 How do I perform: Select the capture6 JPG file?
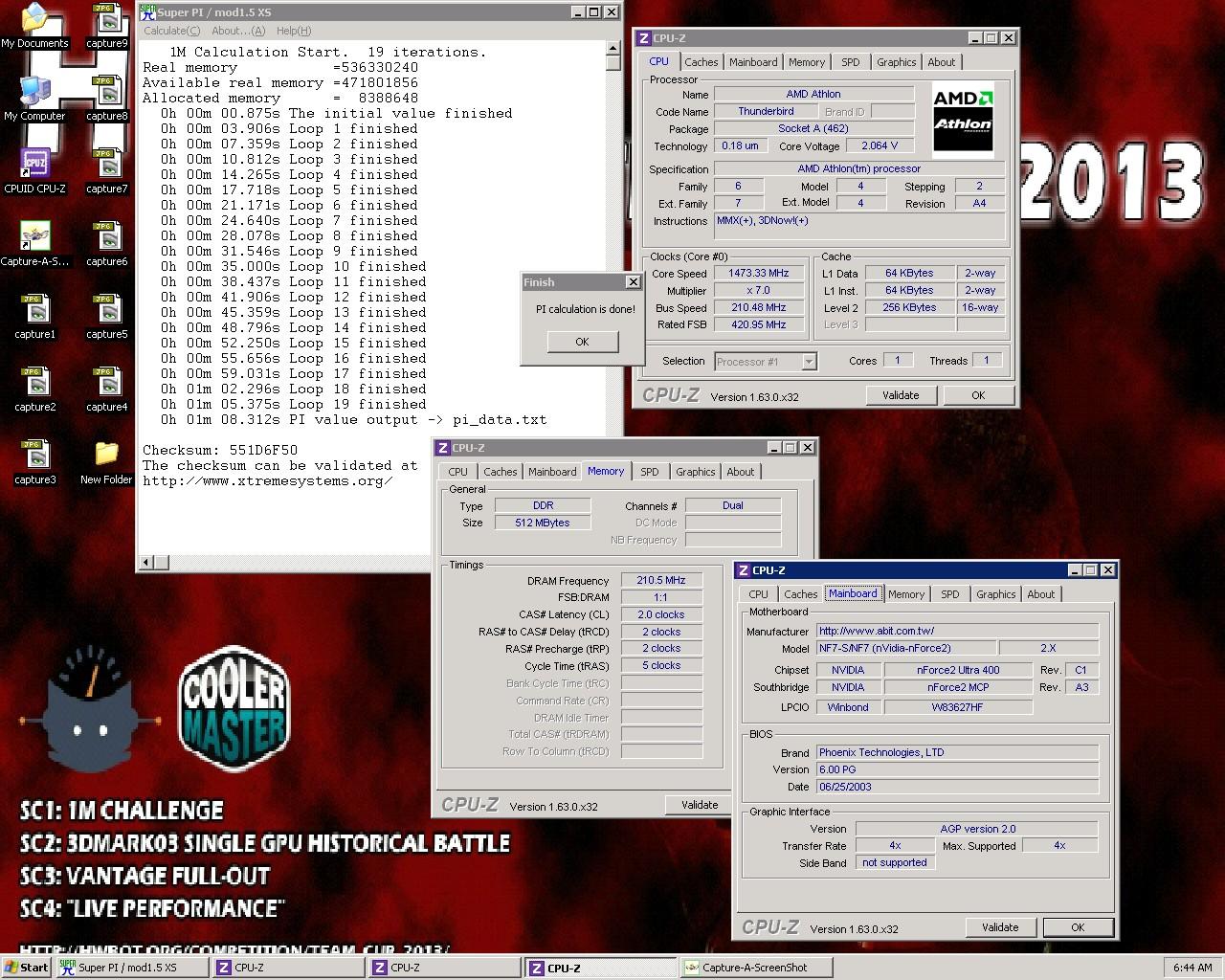click(106, 244)
